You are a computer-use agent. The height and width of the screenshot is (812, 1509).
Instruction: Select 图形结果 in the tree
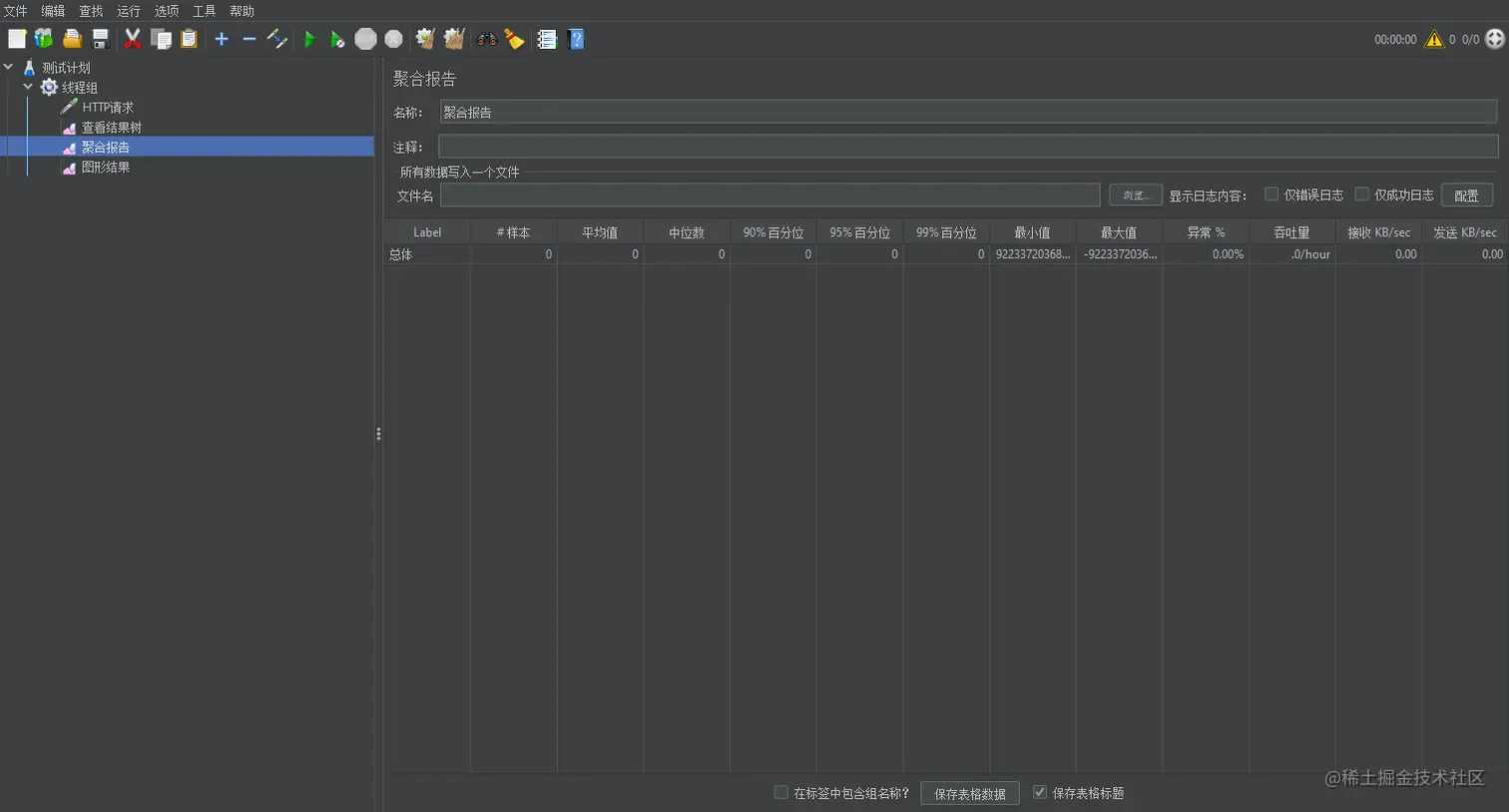[106, 167]
